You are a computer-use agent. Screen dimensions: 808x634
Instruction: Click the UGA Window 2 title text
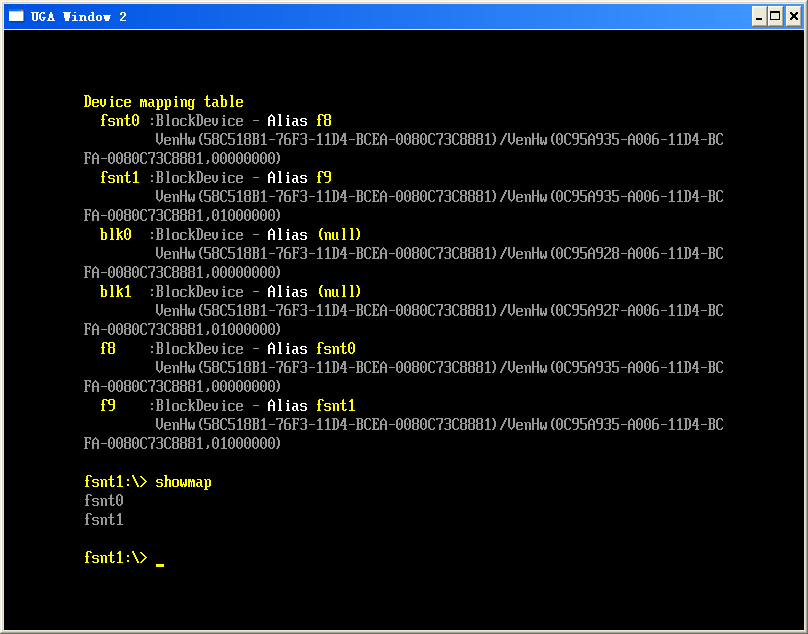(x=79, y=17)
